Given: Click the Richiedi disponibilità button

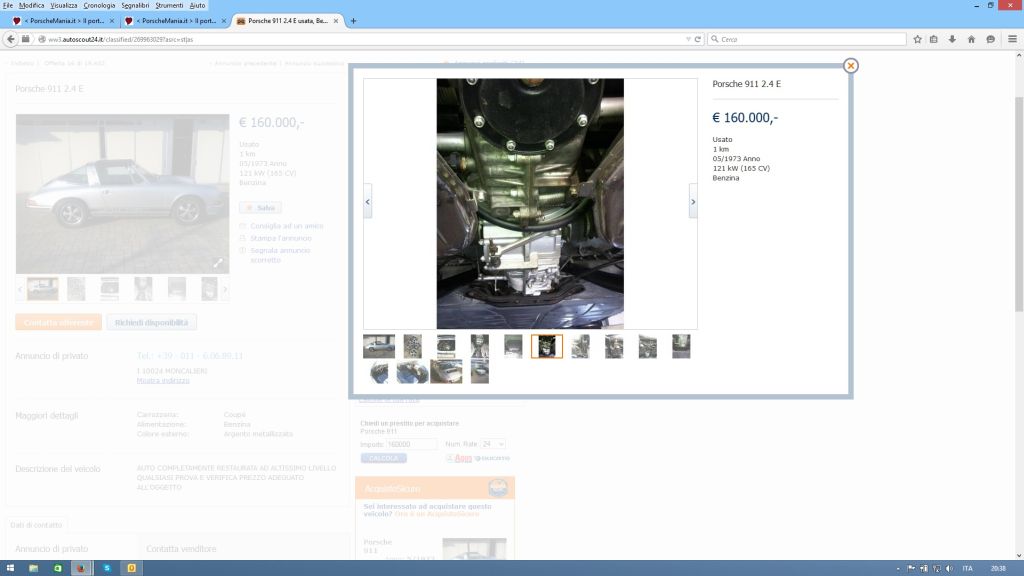Looking at the screenshot, I should click(x=152, y=323).
